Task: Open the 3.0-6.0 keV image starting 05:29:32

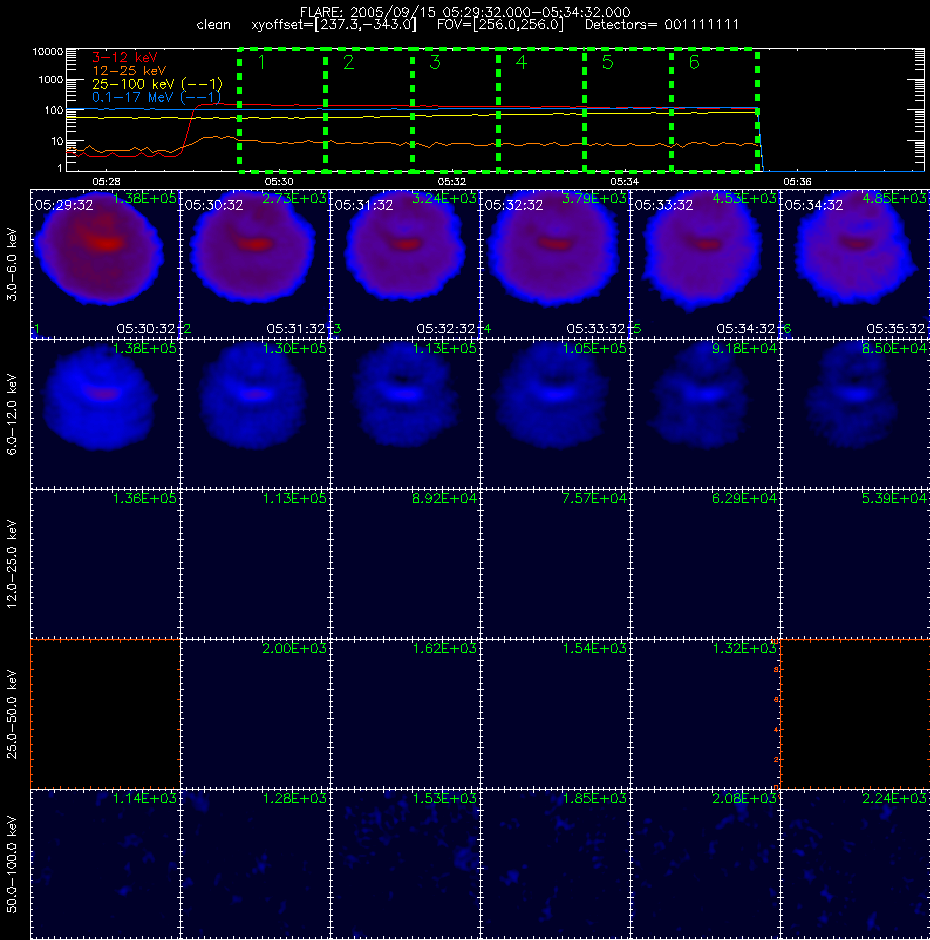Action: coord(105,264)
